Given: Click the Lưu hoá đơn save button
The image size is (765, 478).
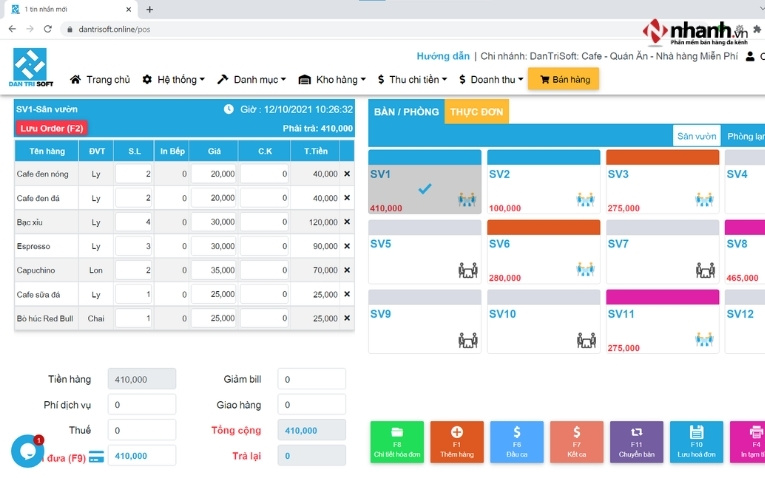Looking at the screenshot, I should (x=696, y=441).
